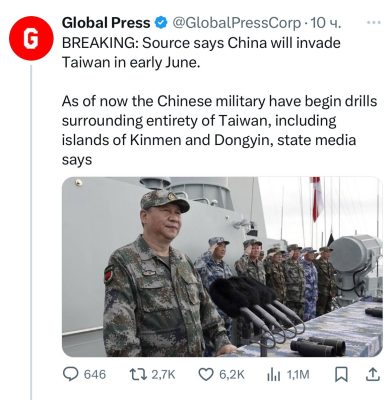
Task: Click the vertical thread connector line
Action: click(x=31, y=232)
